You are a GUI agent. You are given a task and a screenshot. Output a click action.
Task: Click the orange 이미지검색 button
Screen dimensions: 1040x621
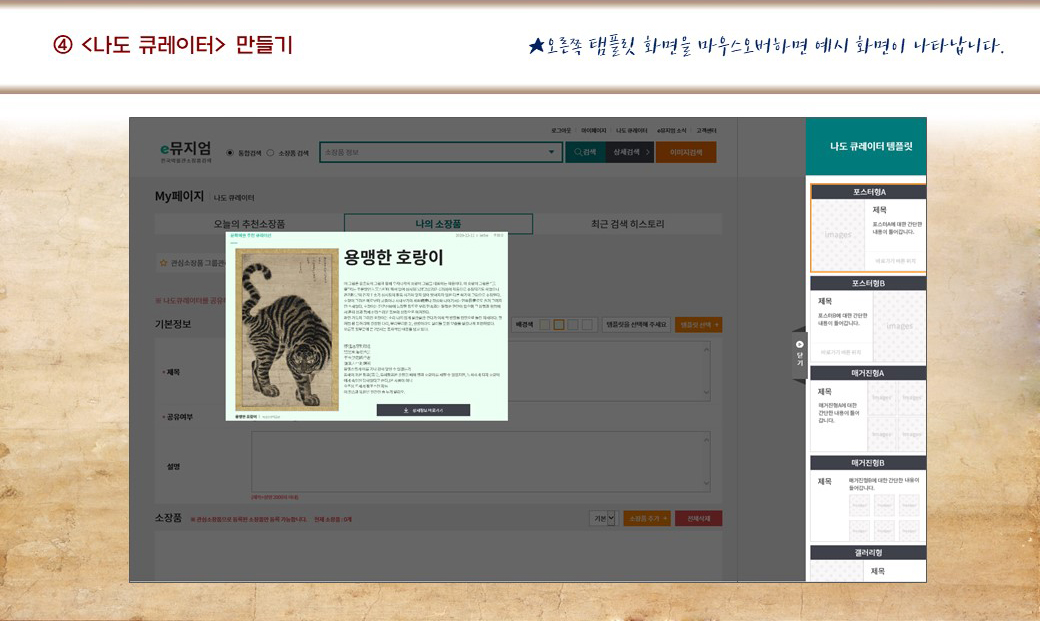(686, 152)
